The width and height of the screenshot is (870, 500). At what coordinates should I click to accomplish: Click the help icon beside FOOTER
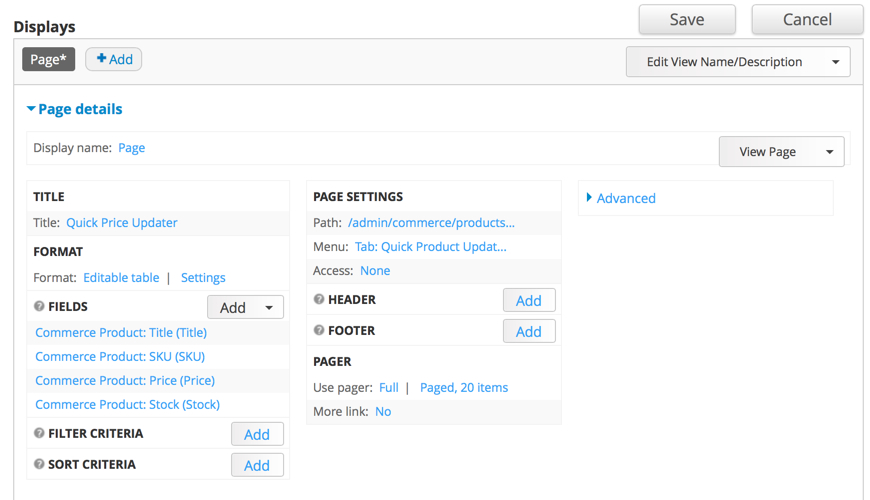(x=320, y=331)
